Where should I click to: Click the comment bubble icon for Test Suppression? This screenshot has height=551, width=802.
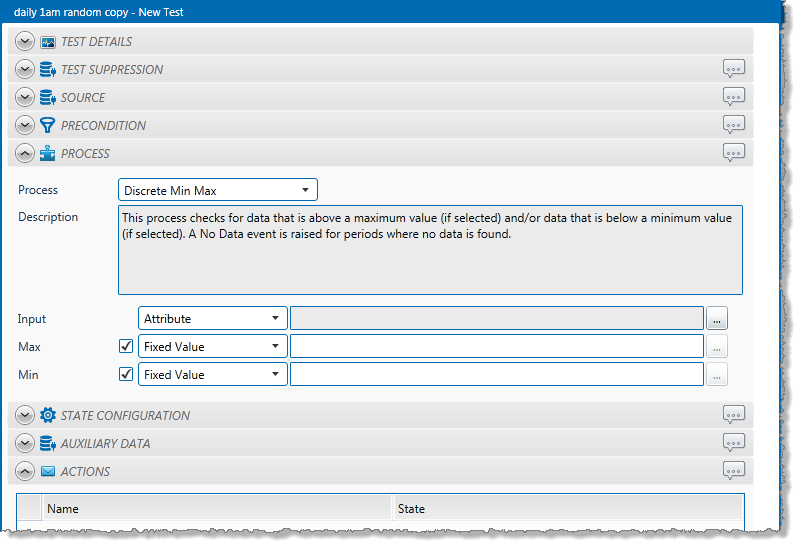point(734,69)
